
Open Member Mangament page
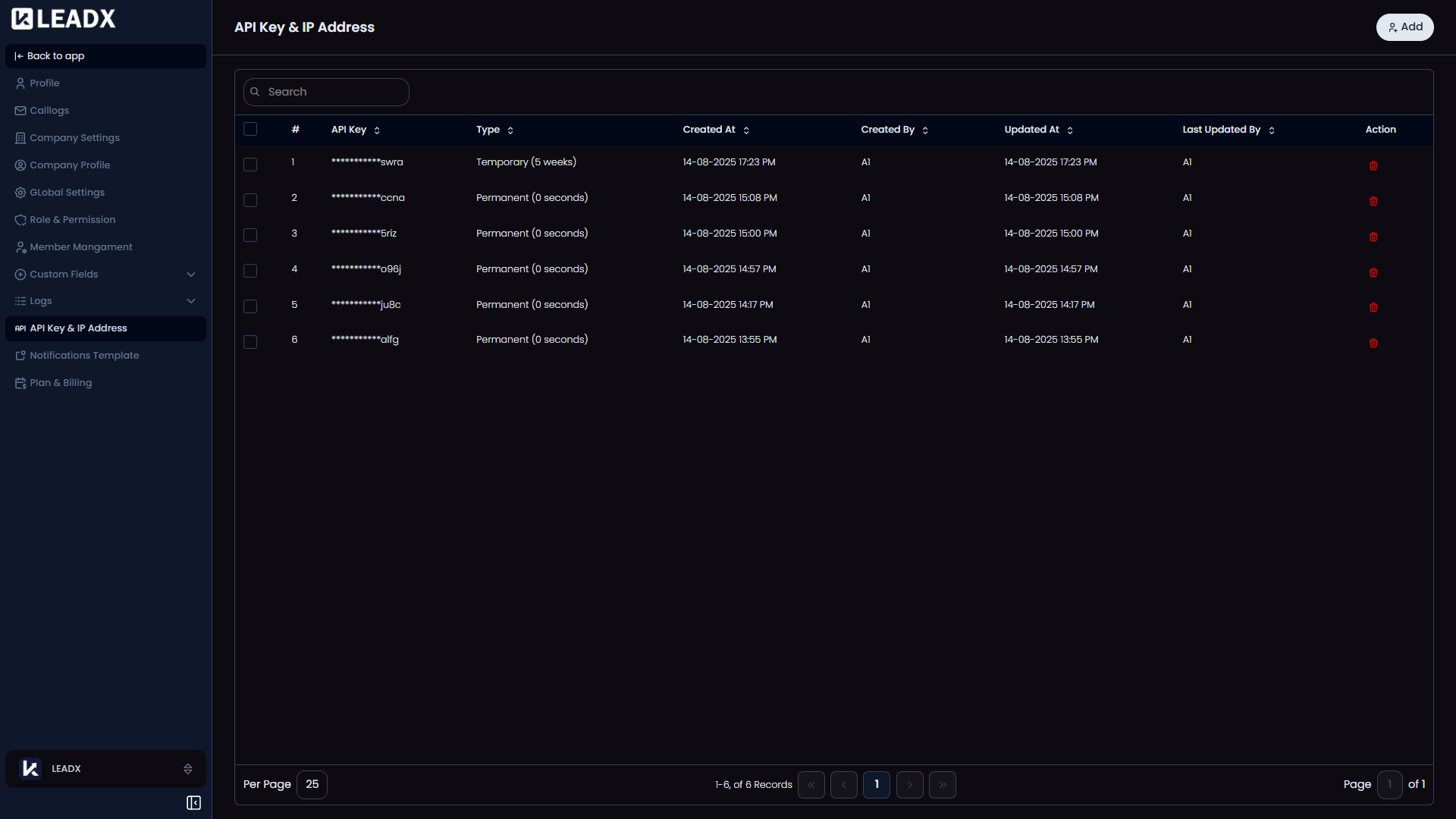coord(81,246)
